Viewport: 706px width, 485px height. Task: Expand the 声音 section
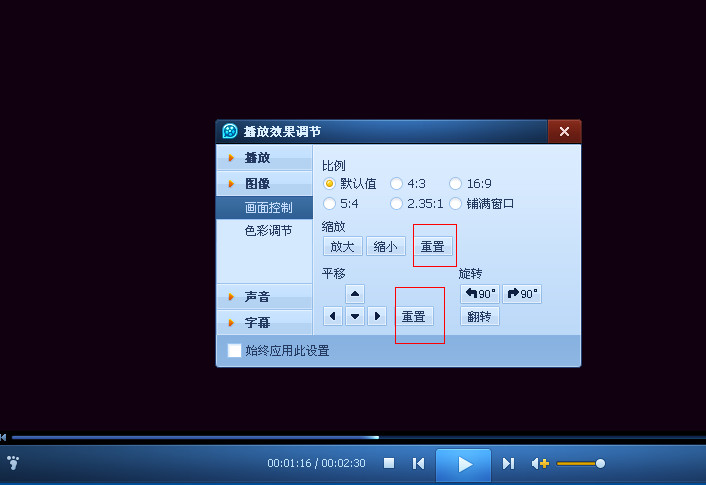[257, 297]
